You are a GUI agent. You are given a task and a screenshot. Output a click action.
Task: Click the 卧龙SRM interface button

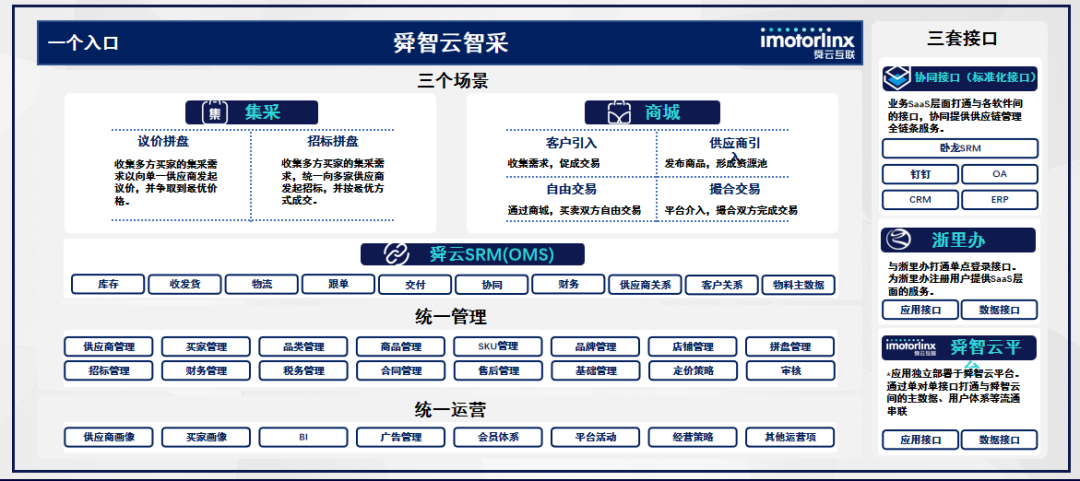[959, 149]
